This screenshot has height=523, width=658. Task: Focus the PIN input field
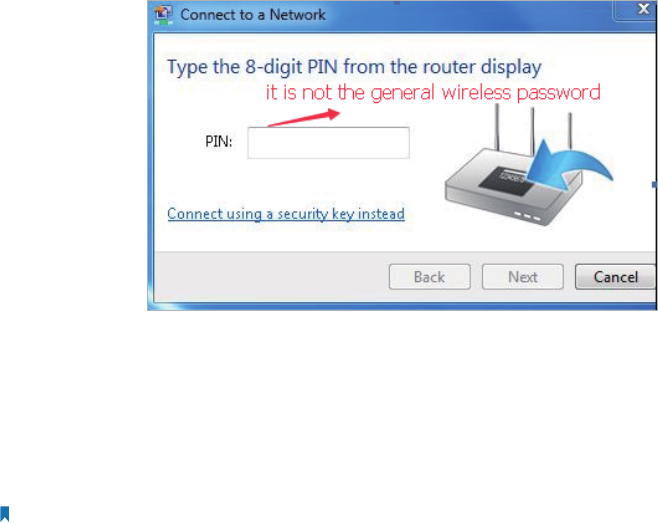coord(329,143)
